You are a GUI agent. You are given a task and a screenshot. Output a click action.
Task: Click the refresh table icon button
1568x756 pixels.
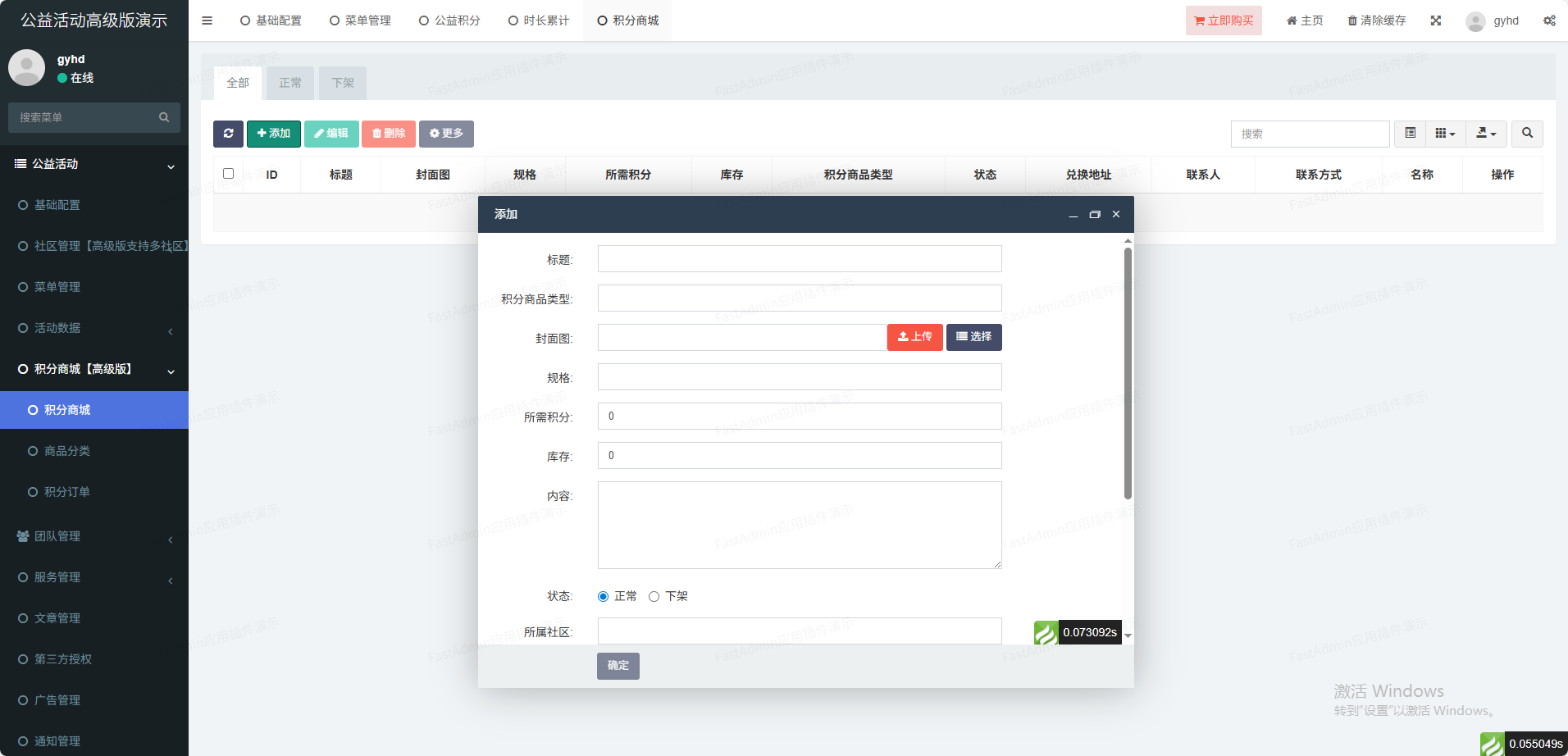pos(228,134)
